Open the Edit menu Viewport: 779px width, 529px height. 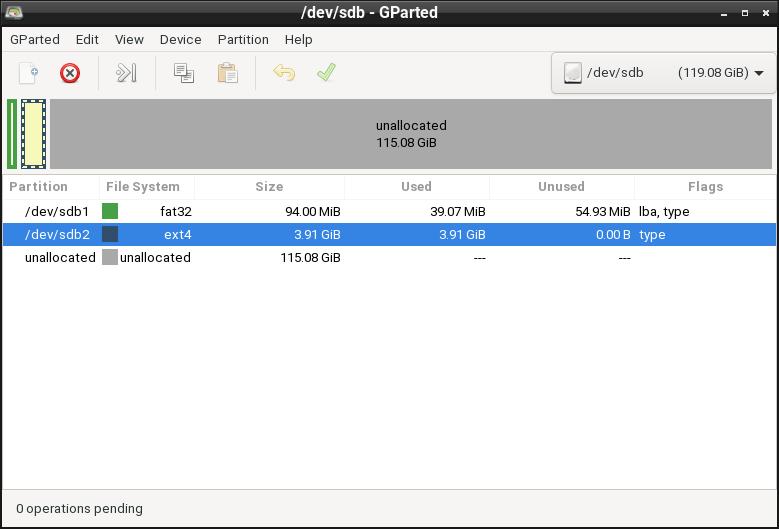[x=87, y=39]
